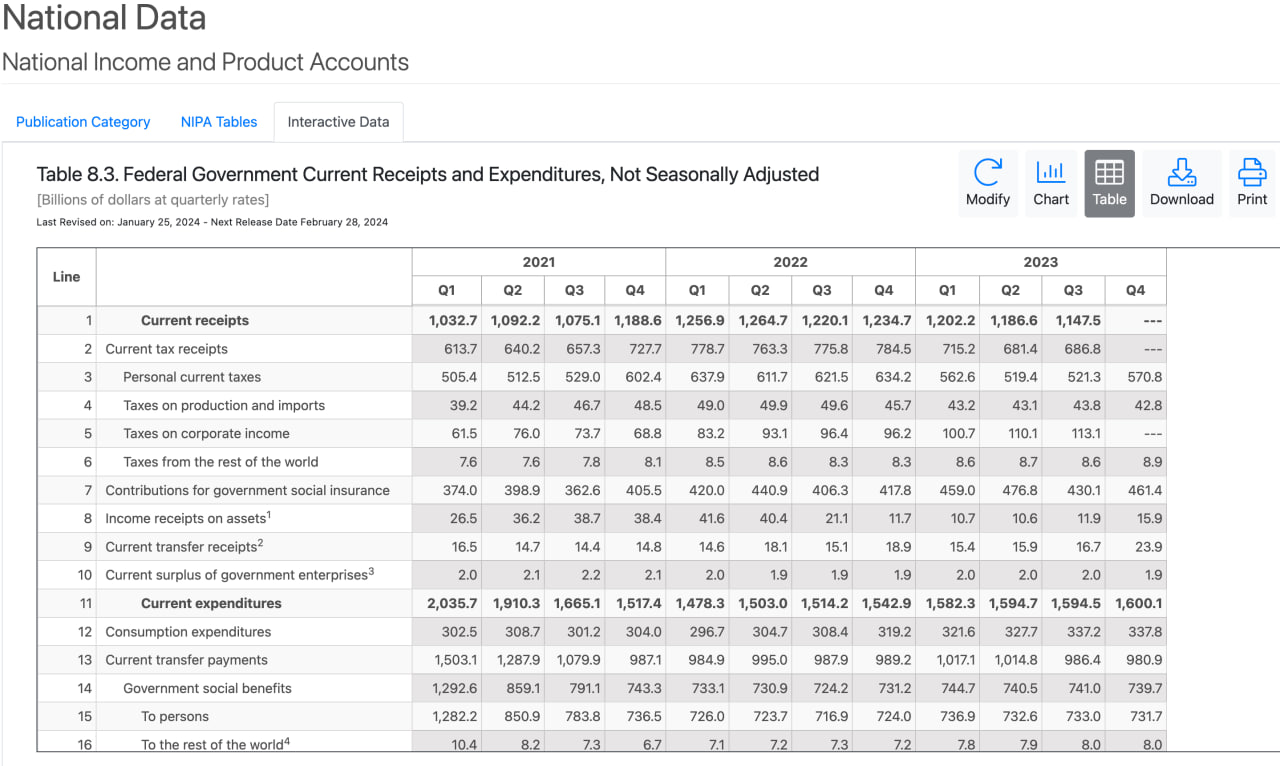
Task: Click the 1,264.7 Current receipts value
Action: (763, 321)
